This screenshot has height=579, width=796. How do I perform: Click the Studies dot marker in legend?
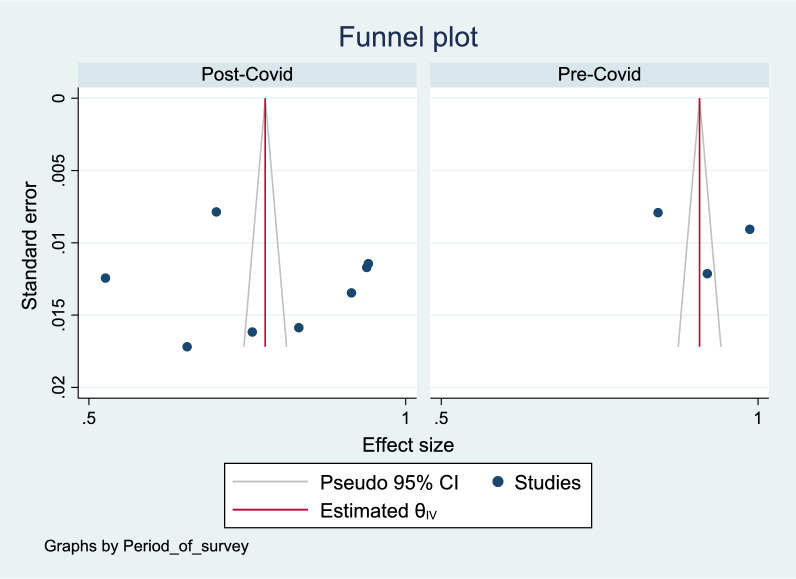click(498, 482)
